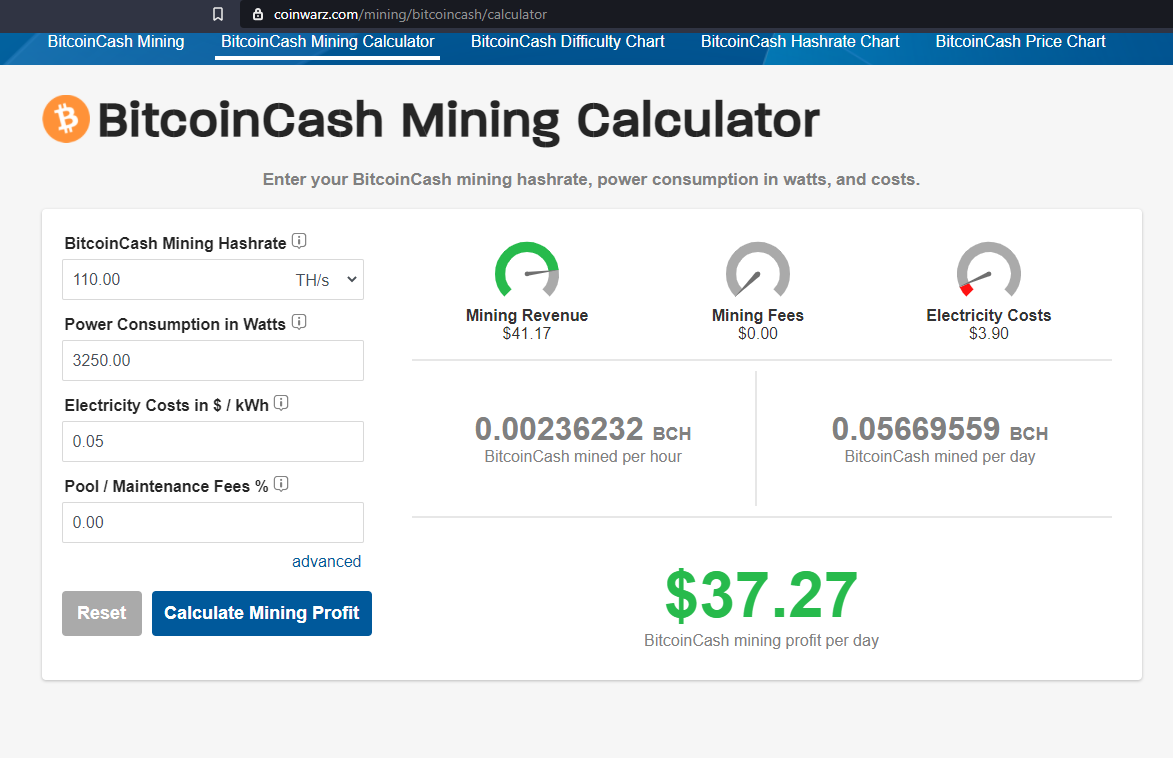Click the Mining Revenue $41.17 amount
The height and width of the screenshot is (758, 1173).
tap(527, 334)
